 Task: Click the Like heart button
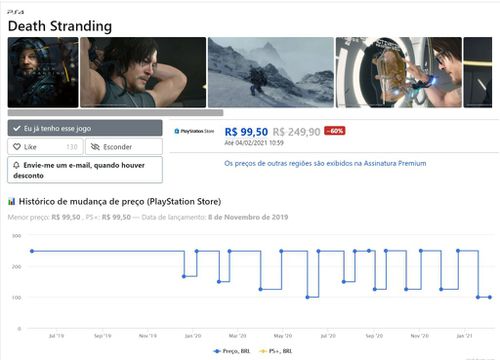tap(45, 147)
